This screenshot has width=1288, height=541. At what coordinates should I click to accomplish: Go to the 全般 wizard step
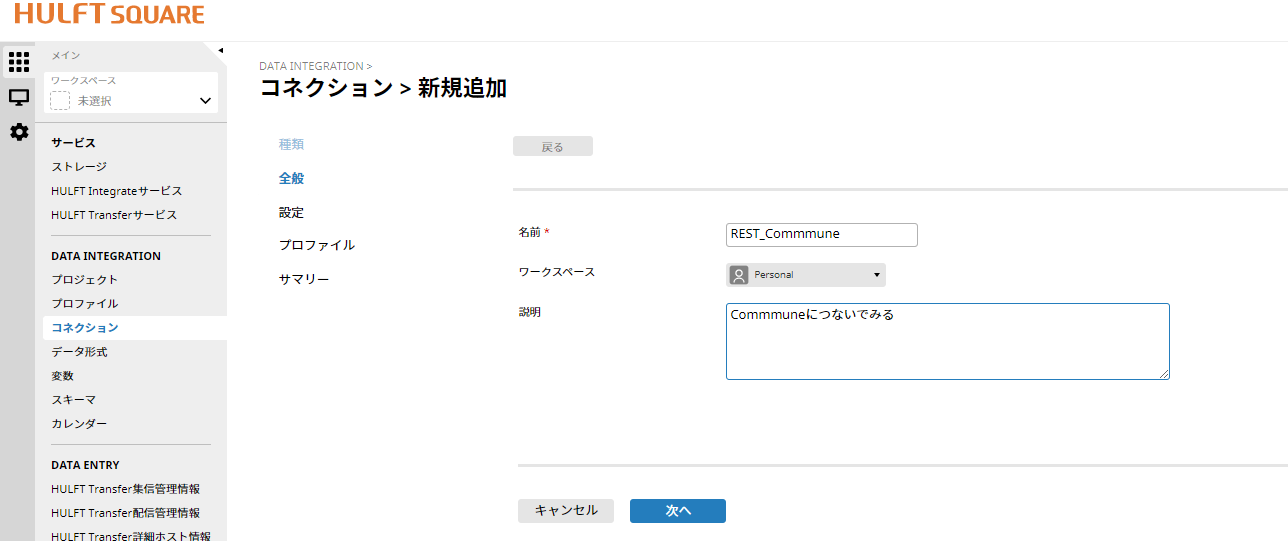[x=291, y=179]
